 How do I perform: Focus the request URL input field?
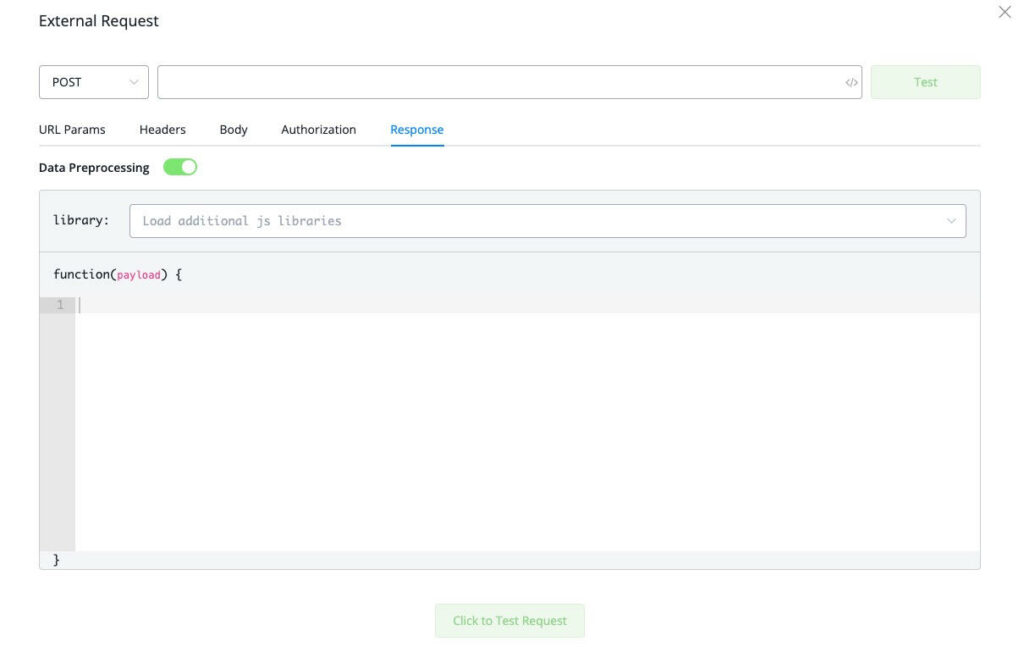tap(500, 82)
